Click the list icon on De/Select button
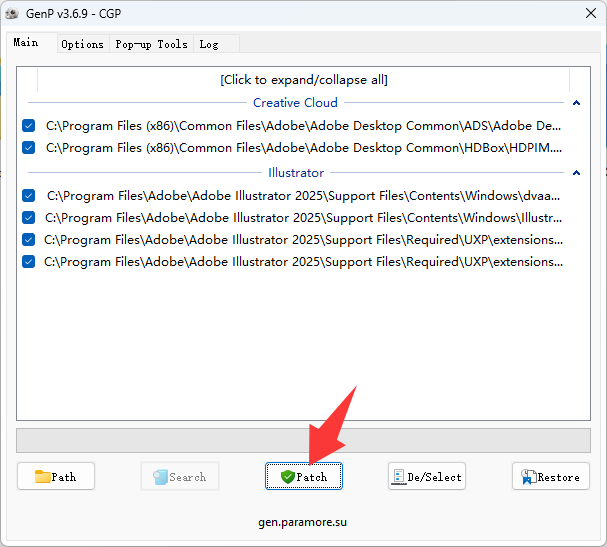This screenshot has width=607, height=547. tap(398, 477)
